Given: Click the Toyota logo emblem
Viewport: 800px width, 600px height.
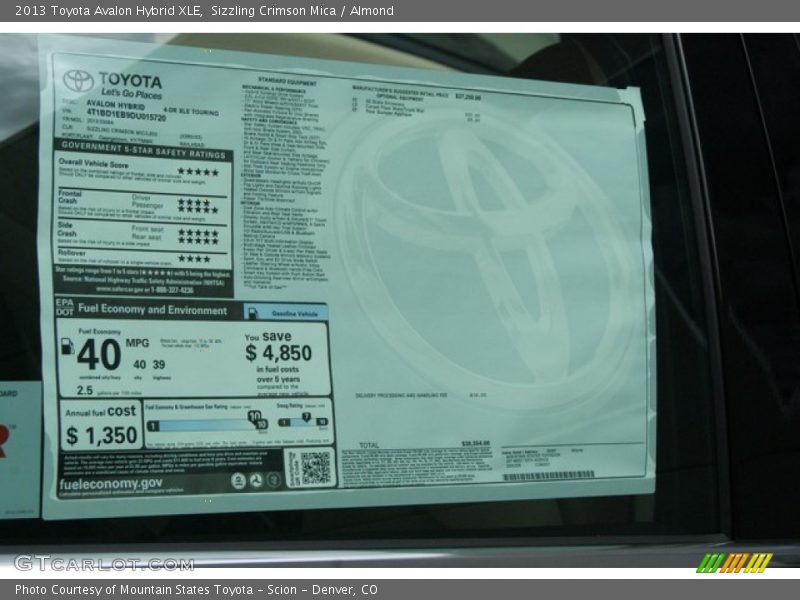Looking at the screenshot, I should click(77, 80).
